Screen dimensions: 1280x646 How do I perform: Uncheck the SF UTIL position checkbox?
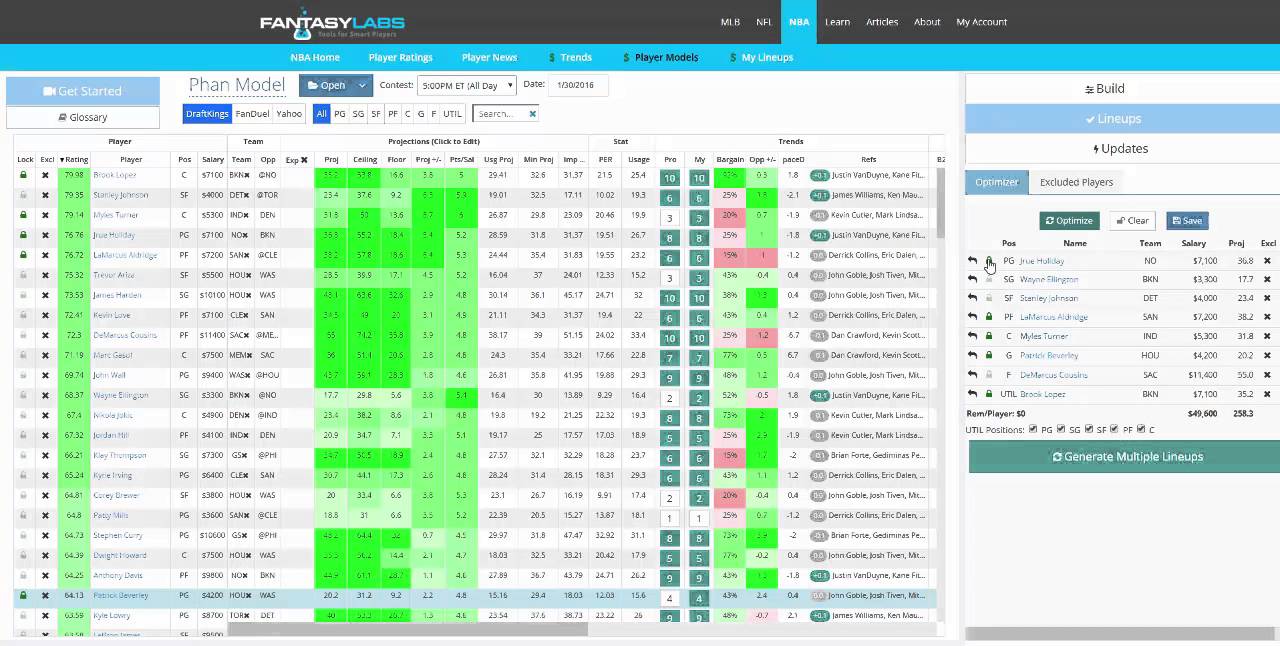pos(1088,429)
